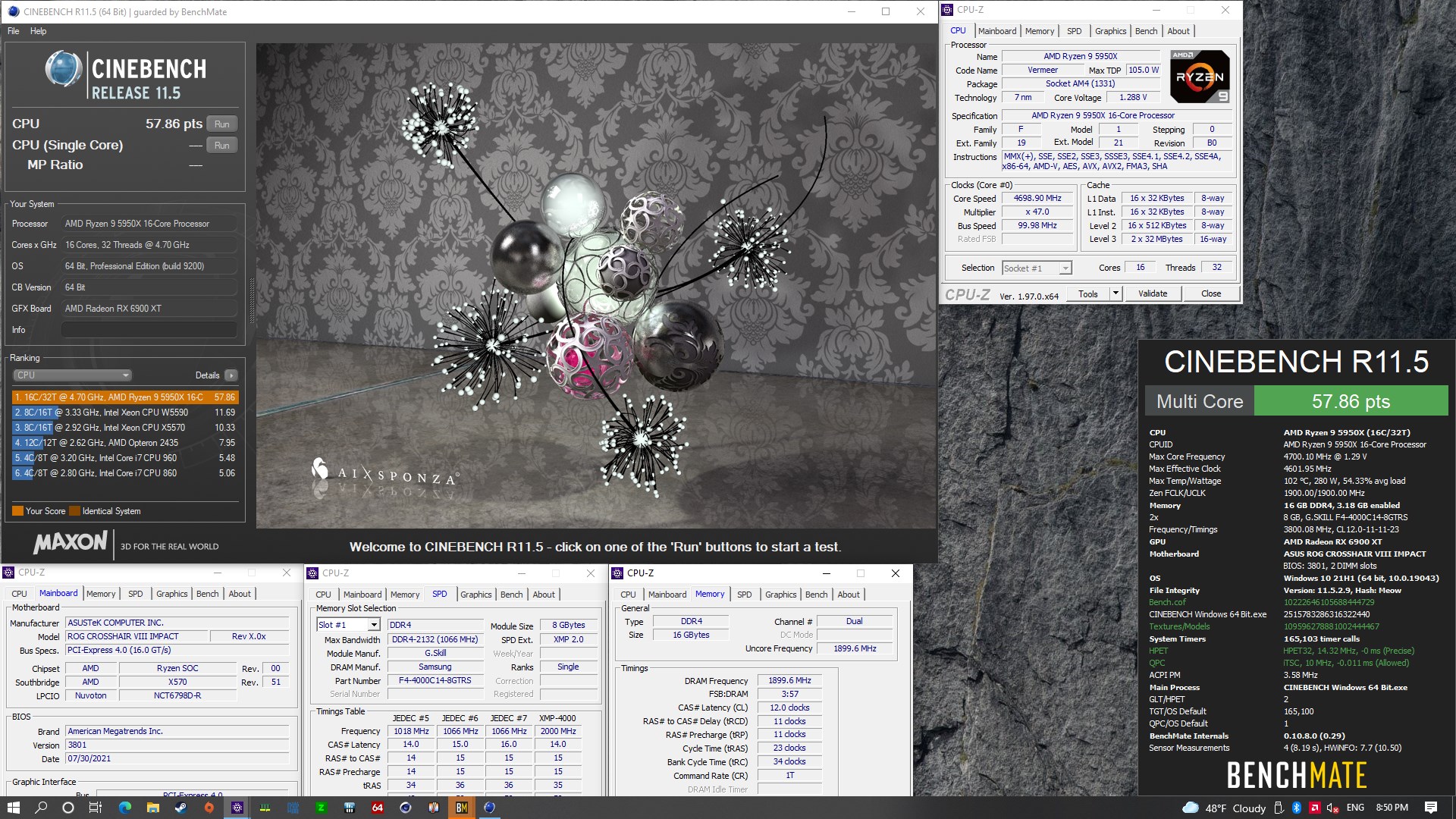Launch Microsoft Edge from the taskbar
The image size is (1456, 819).
125,808
